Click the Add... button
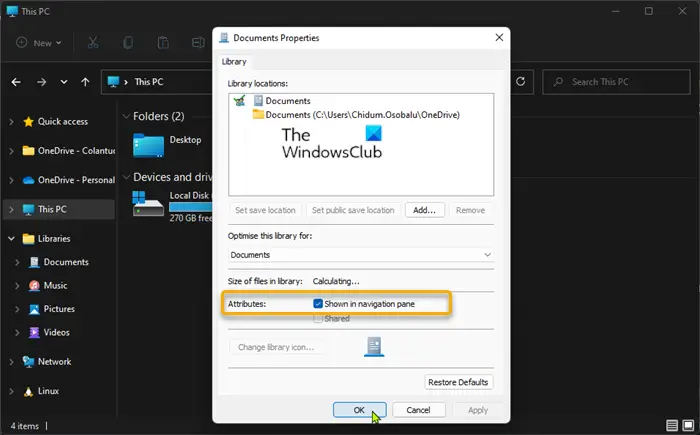Image resolution: width=700 pixels, height=435 pixels. (x=425, y=210)
